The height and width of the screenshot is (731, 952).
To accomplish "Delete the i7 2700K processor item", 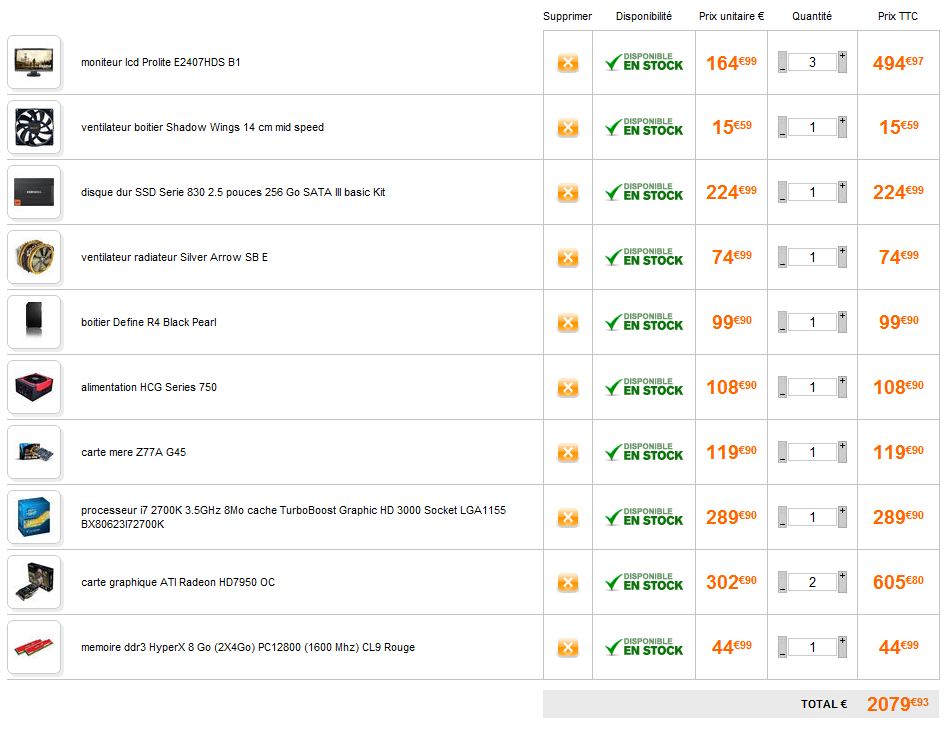I will point(567,518).
